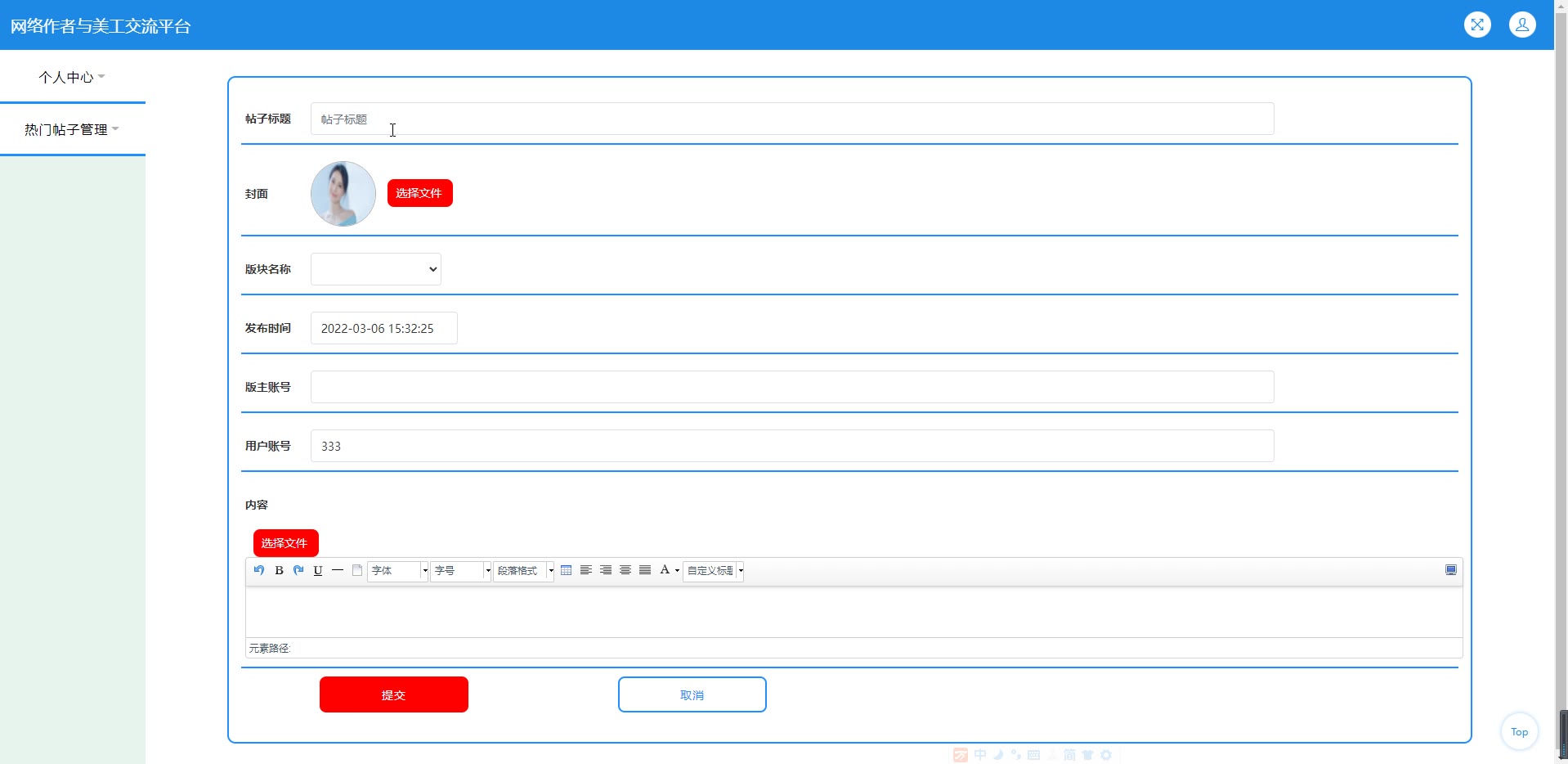The height and width of the screenshot is (764, 1568).
Task: Insert a horizontal line in the editor
Action: (338, 570)
